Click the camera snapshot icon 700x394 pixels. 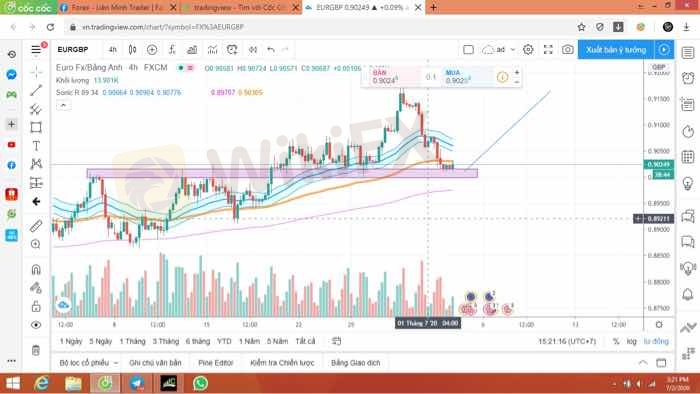(567, 50)
